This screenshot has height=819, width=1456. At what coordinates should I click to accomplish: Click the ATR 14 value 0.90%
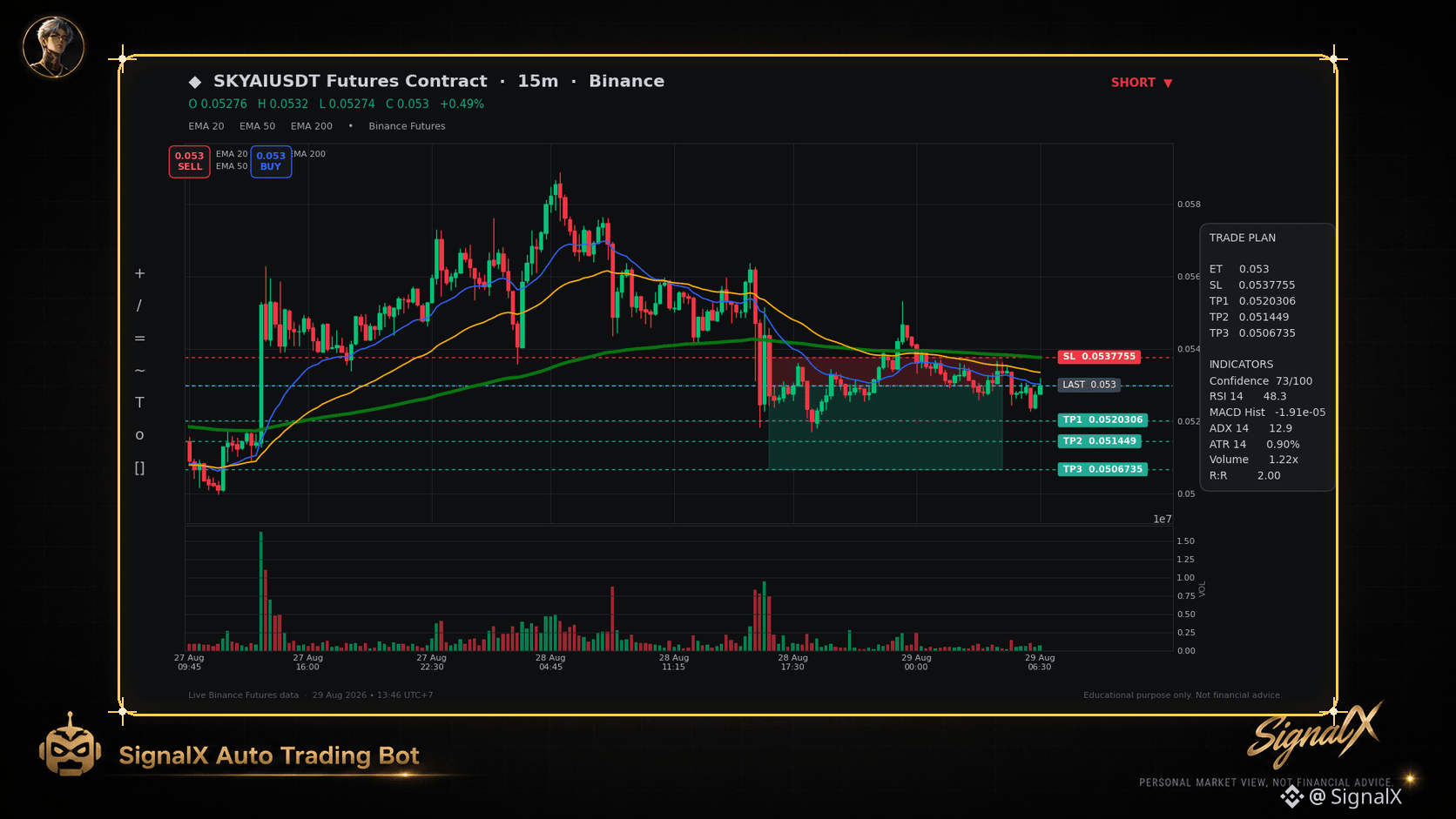(x=1283, y=445)
